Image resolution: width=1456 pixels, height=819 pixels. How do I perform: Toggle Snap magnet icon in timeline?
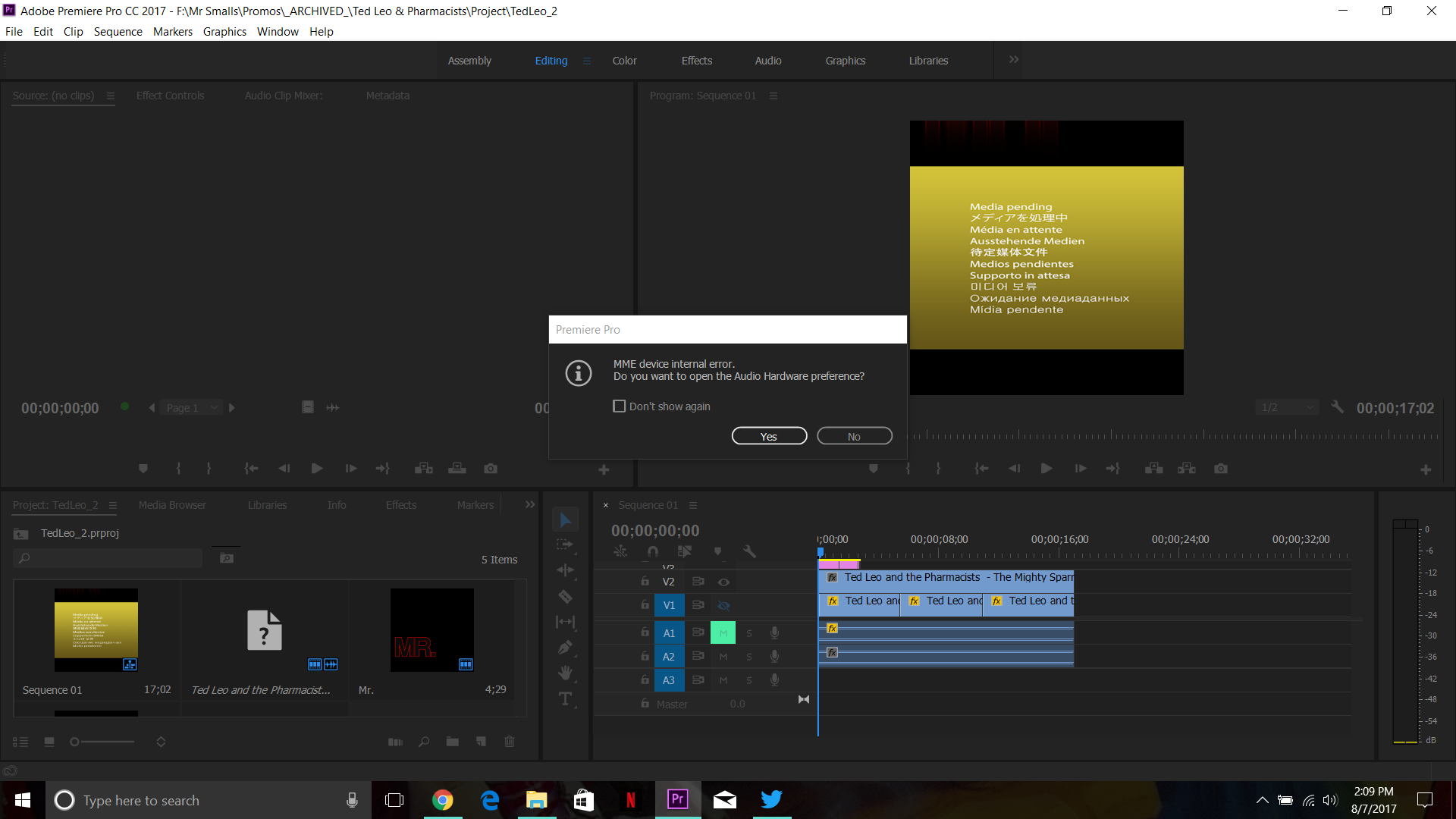coord(653,551)
